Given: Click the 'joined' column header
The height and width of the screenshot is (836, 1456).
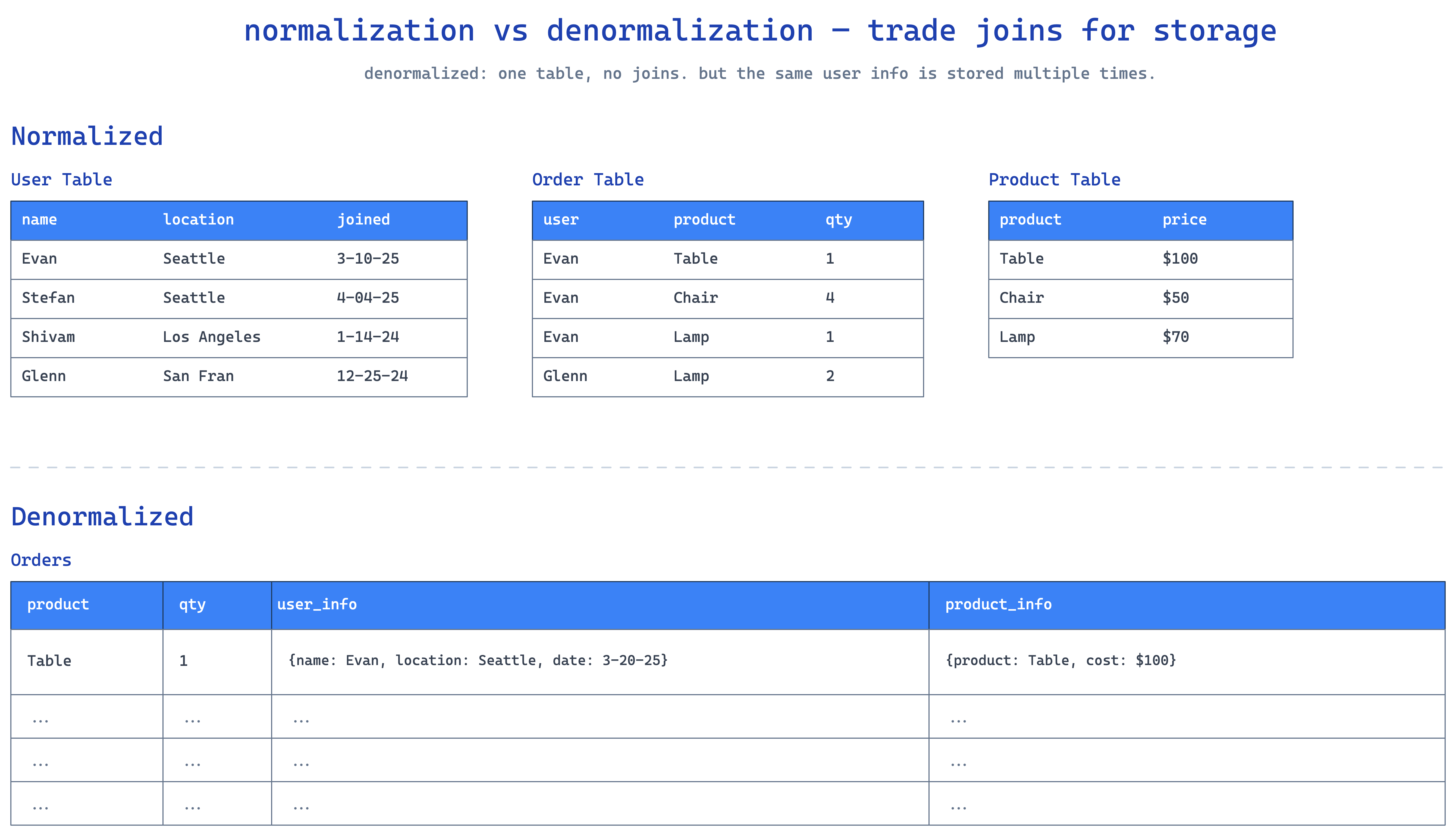Looking at the screenshot, I should (363, 220).
